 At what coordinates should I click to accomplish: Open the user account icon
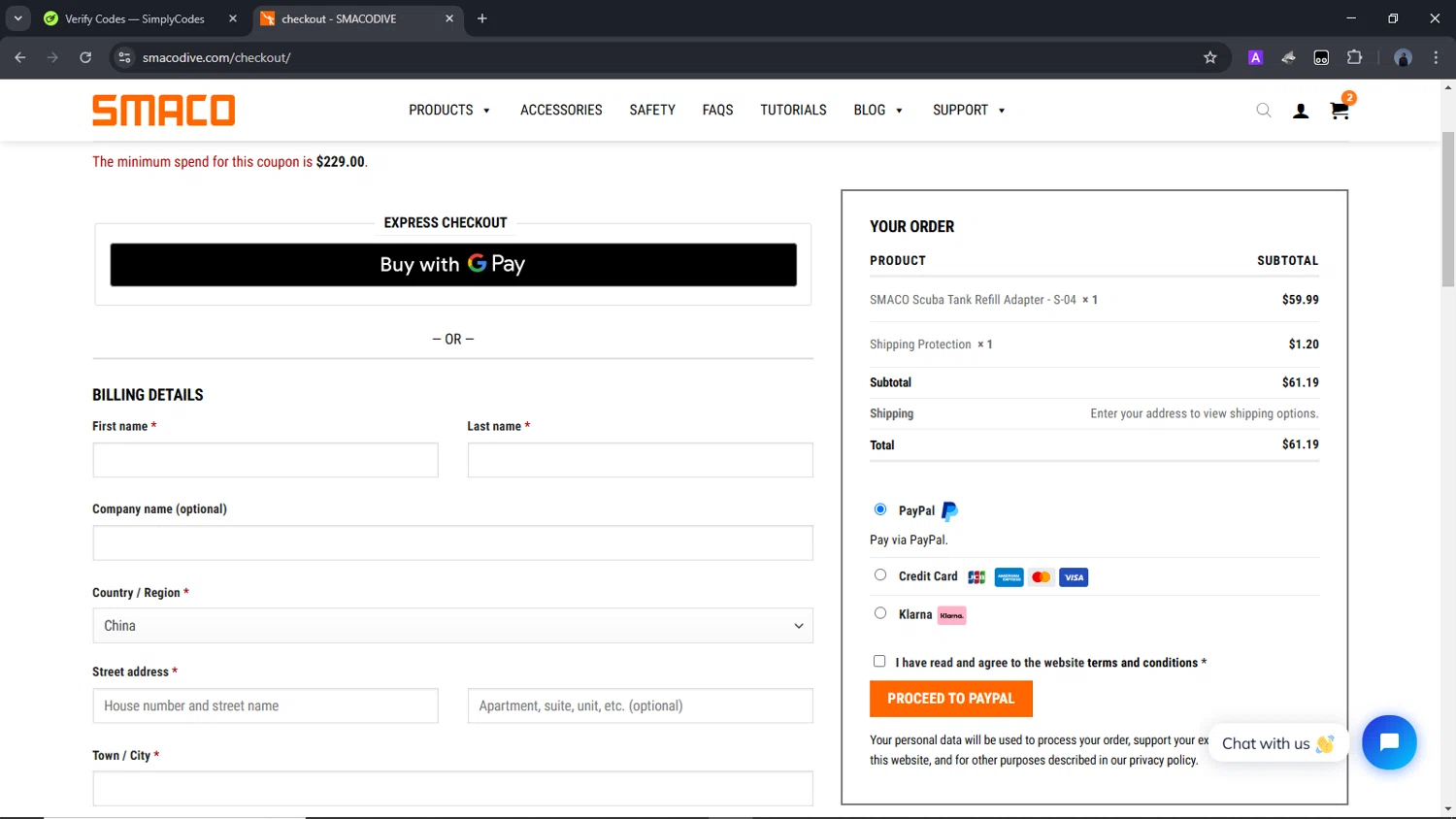click(x=1301, y=111)
